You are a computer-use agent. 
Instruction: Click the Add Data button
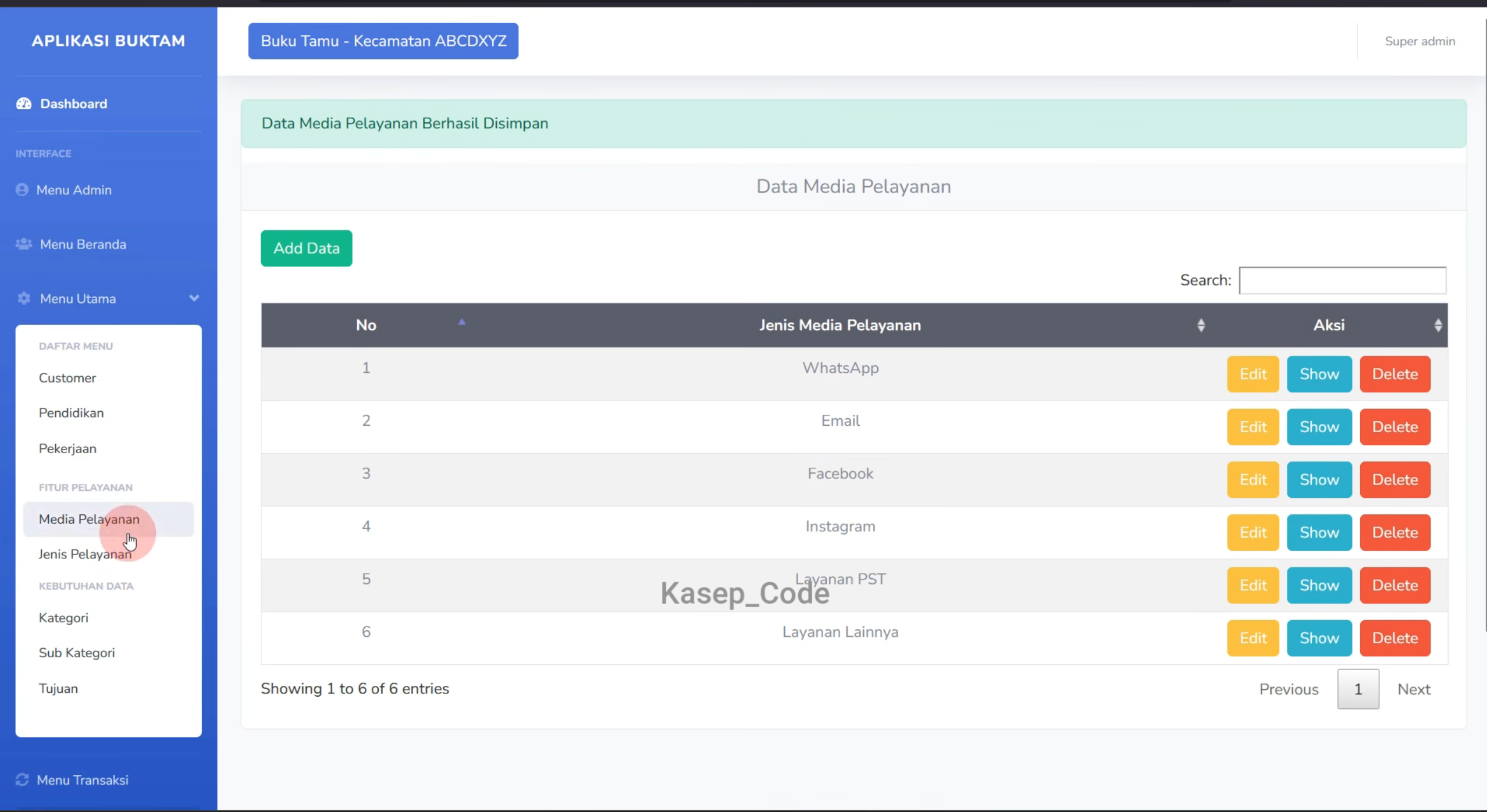pyautogui.click(x=307, y=248)
